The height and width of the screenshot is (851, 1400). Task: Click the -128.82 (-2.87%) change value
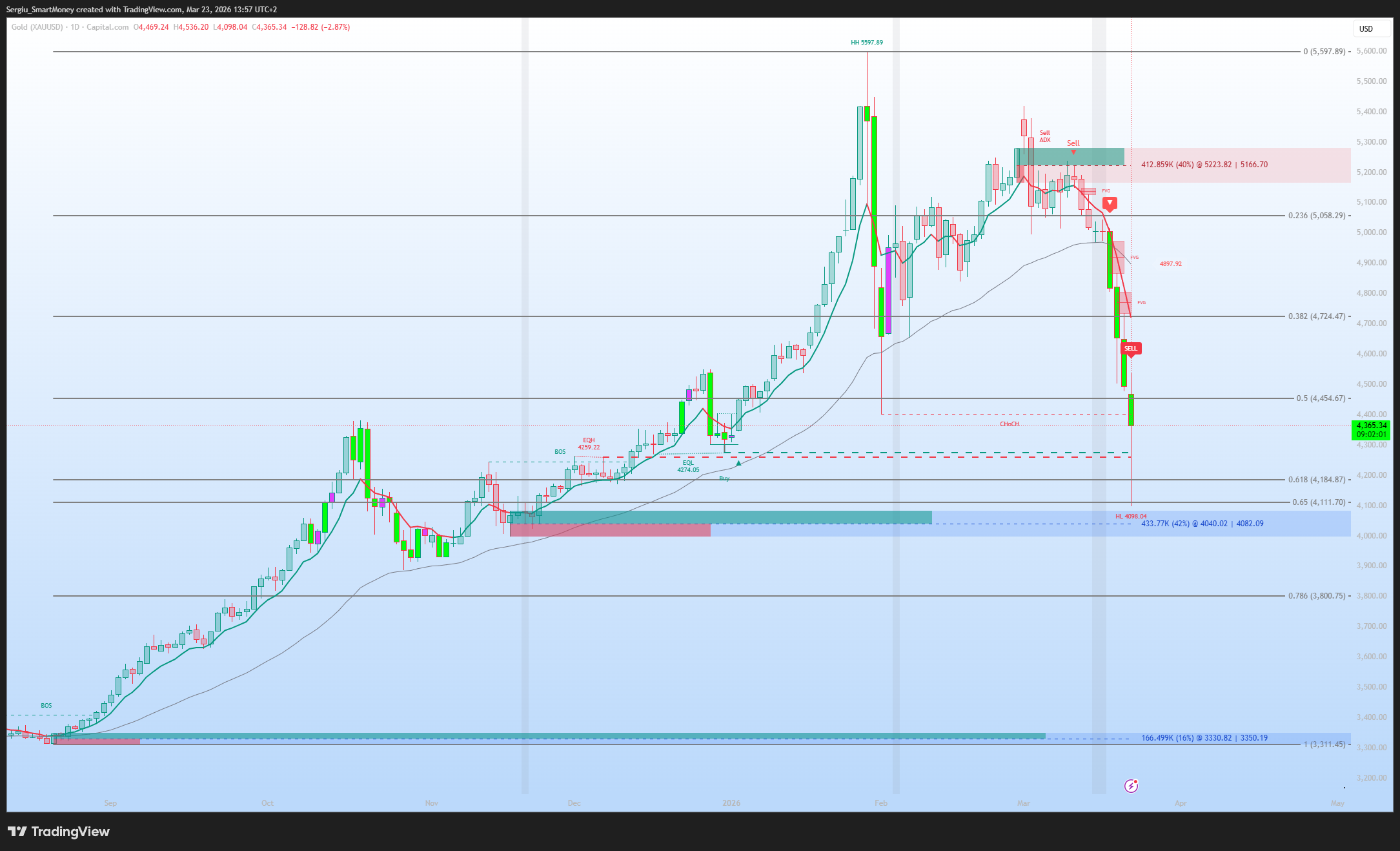click(x=320, y=27)
